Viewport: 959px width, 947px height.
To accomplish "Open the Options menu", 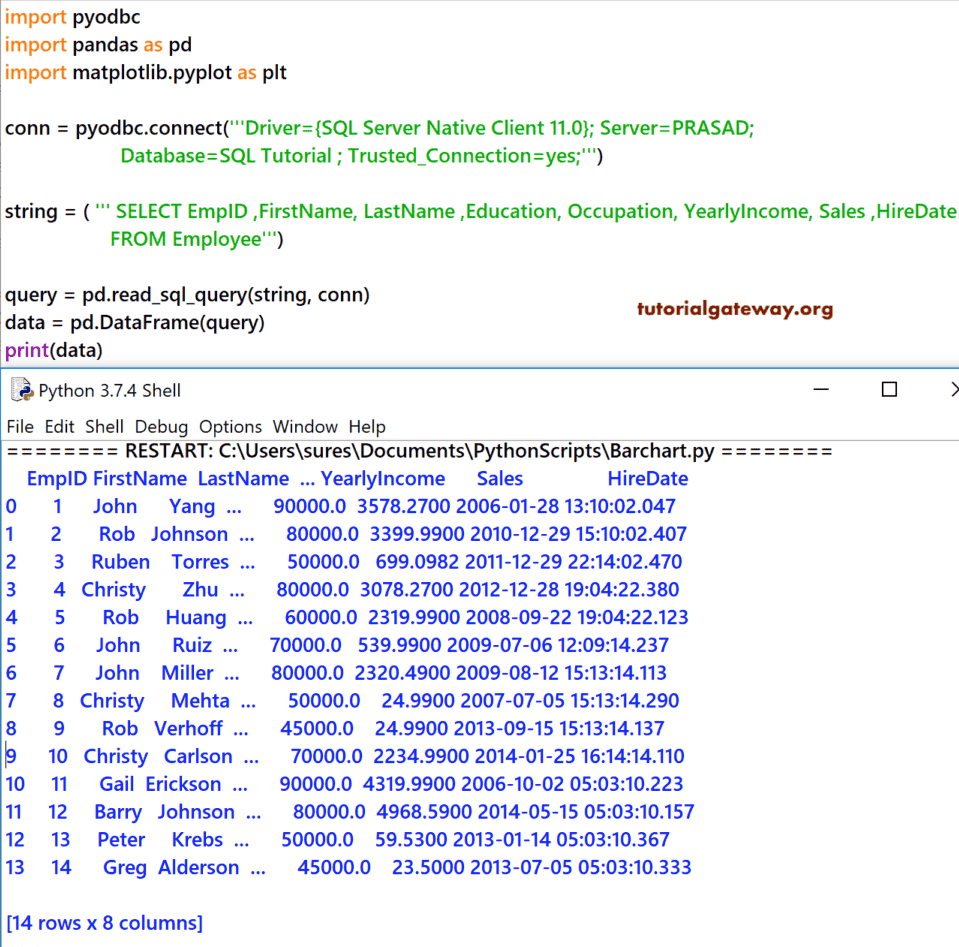I will pos(231,426).
